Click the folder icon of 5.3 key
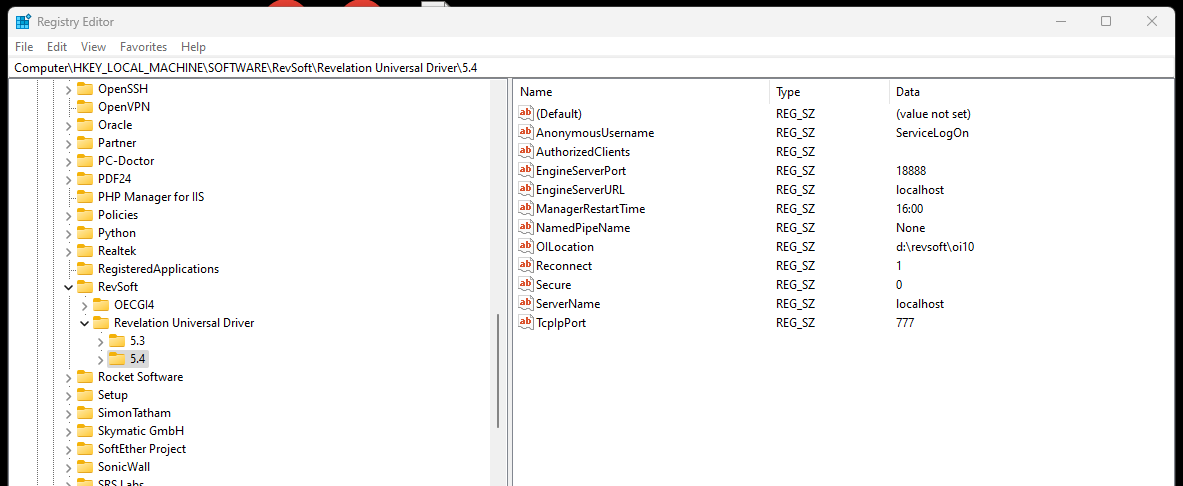Viewport: 1183px width, 486px height. coord(117,340)
